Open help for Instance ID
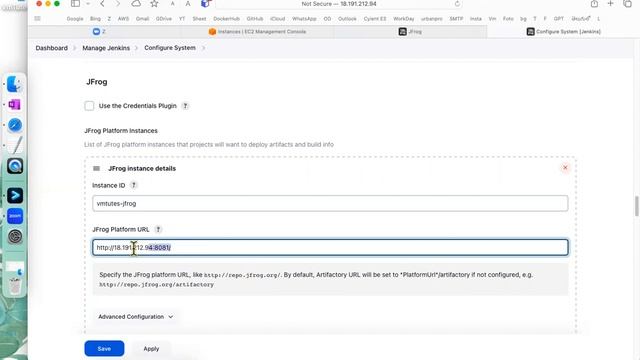640x360 pixels. coord(133,185)
